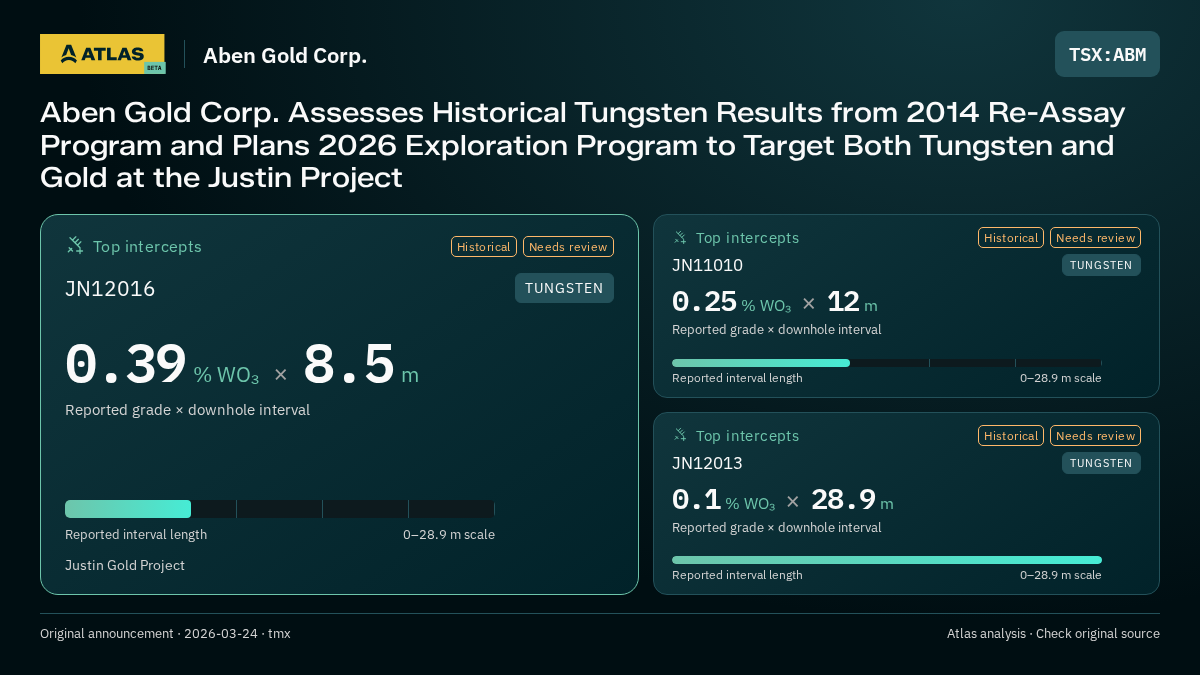Image resolution: width=1200 pixels, height=675 pixels.
Task: Click 0–28.9 m scale label in JN12016 card
Action: tap(449, 534)
